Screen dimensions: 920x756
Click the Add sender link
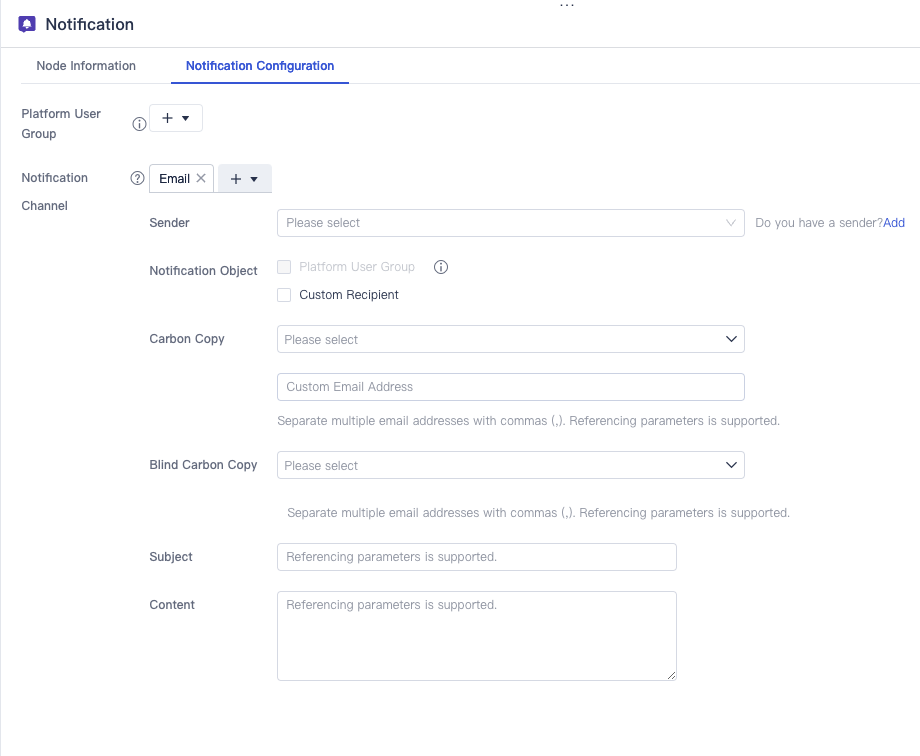coord(894,223)
